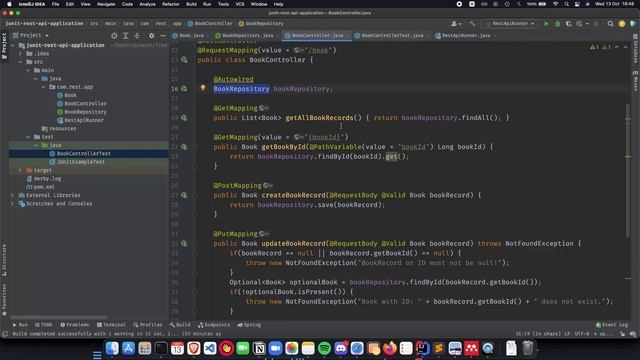Open the Project view dropdown
640x360 pixels.
pos(31,36)
